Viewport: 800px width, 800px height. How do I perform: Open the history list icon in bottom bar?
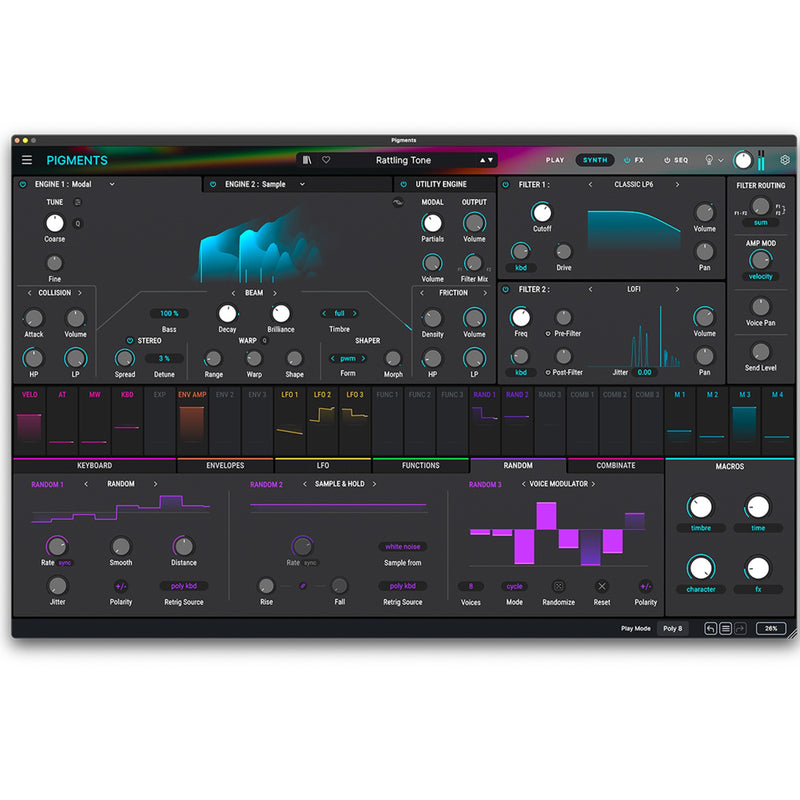tap(726, 628)
